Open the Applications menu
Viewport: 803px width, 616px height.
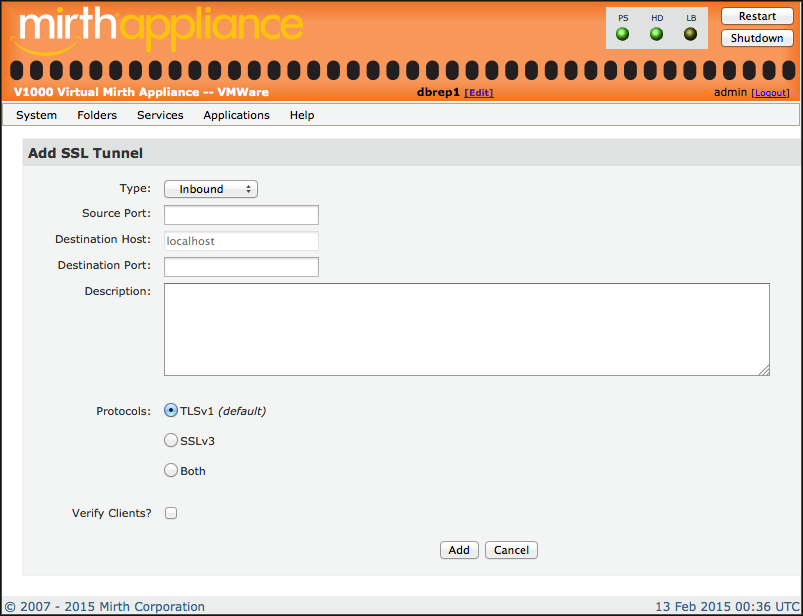coord(236,115)
